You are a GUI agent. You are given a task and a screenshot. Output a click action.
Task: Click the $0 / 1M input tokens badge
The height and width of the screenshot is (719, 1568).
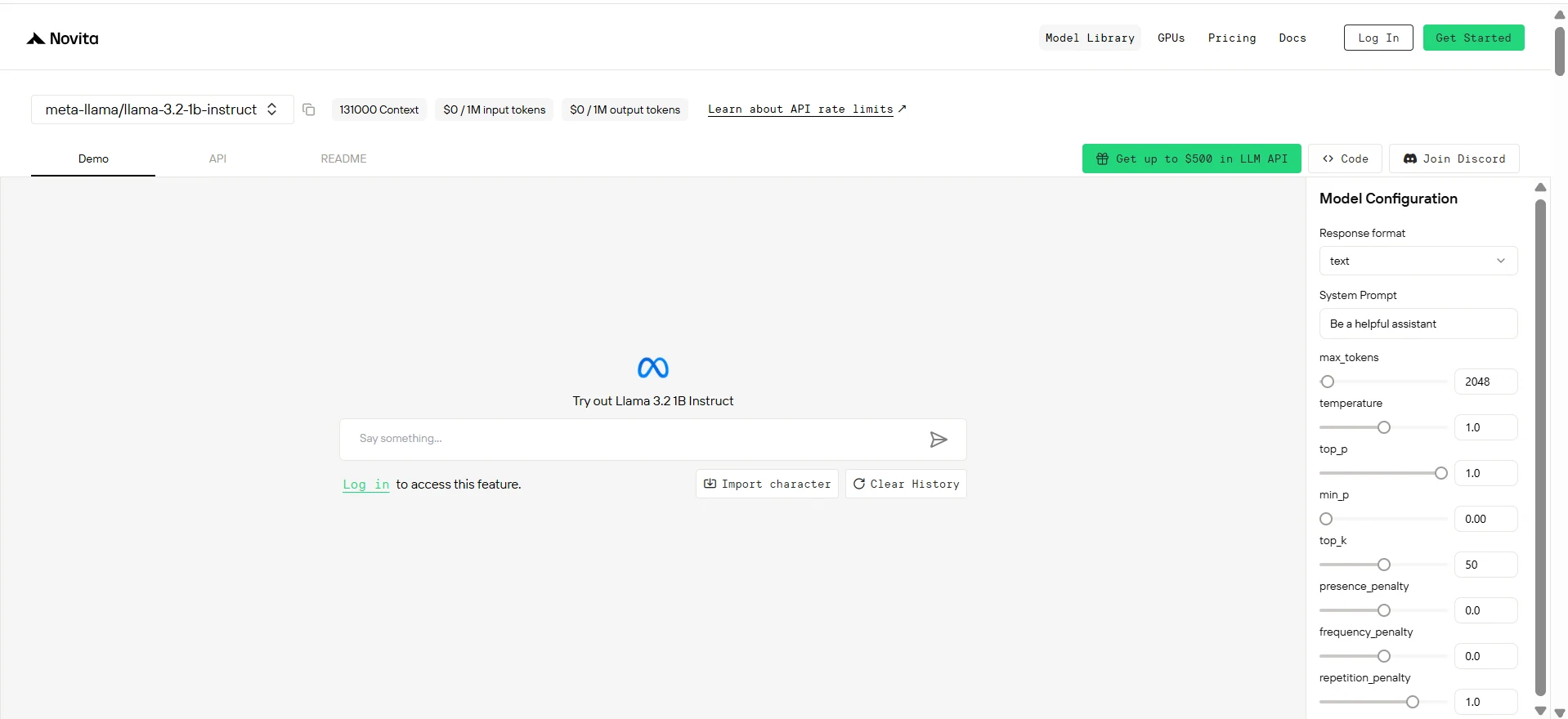[494, 109]
